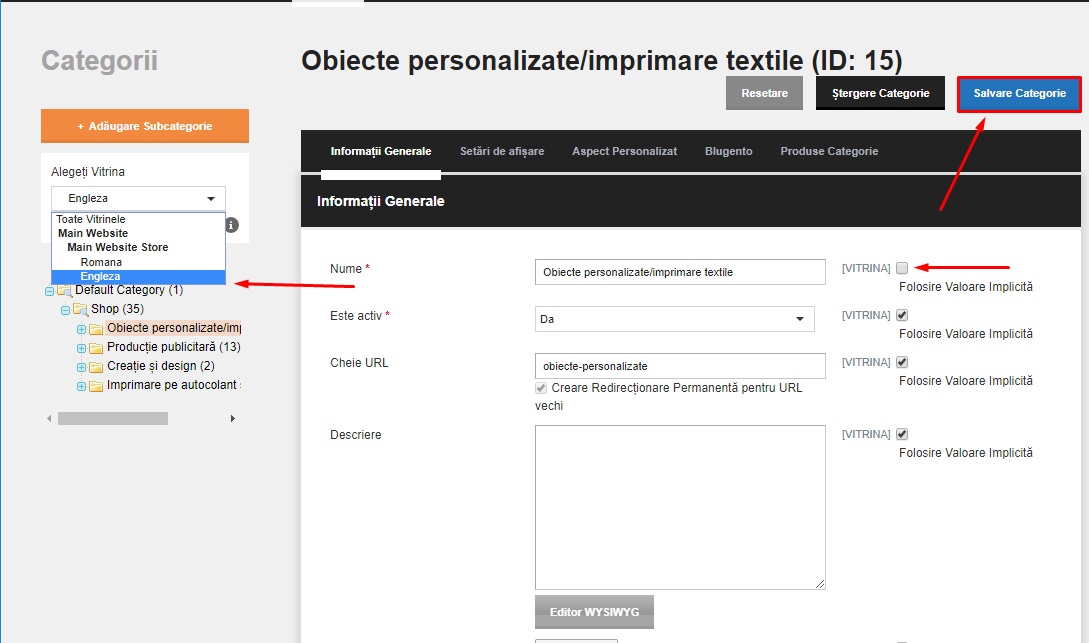Click the Default Category folder icon
Screen dimensions: 1089x643
click(65, 290)
